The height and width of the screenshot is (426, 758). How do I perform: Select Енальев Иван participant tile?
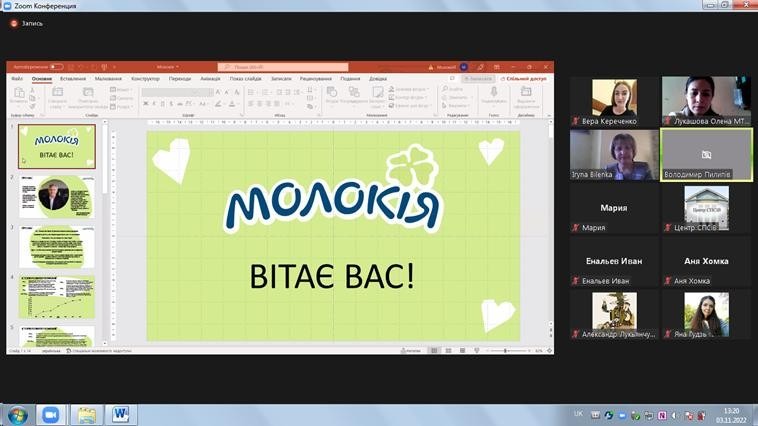point(614,261)
